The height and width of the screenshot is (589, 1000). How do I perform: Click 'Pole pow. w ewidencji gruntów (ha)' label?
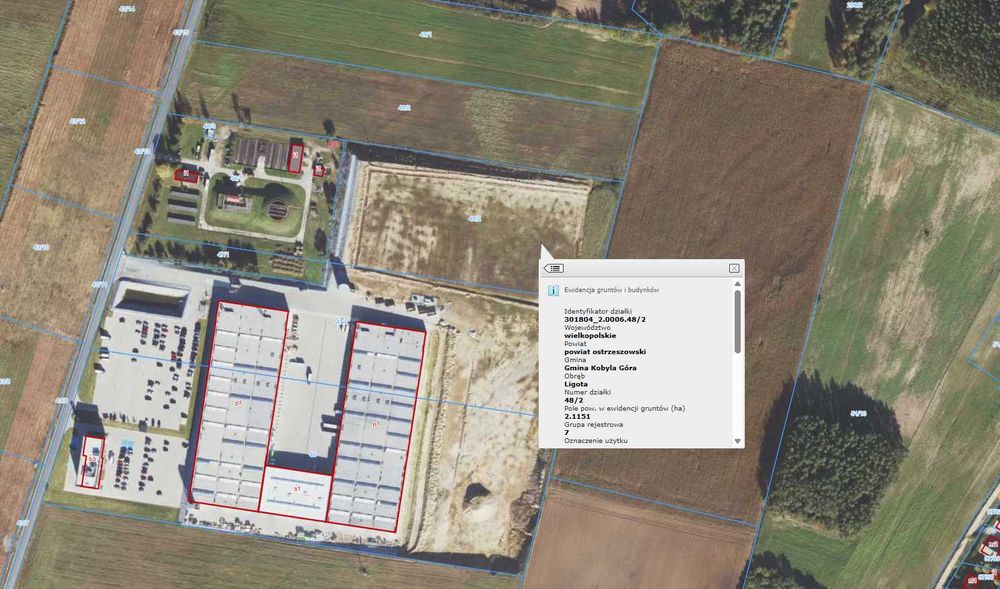pyautogui.click(x=624, y=408)
